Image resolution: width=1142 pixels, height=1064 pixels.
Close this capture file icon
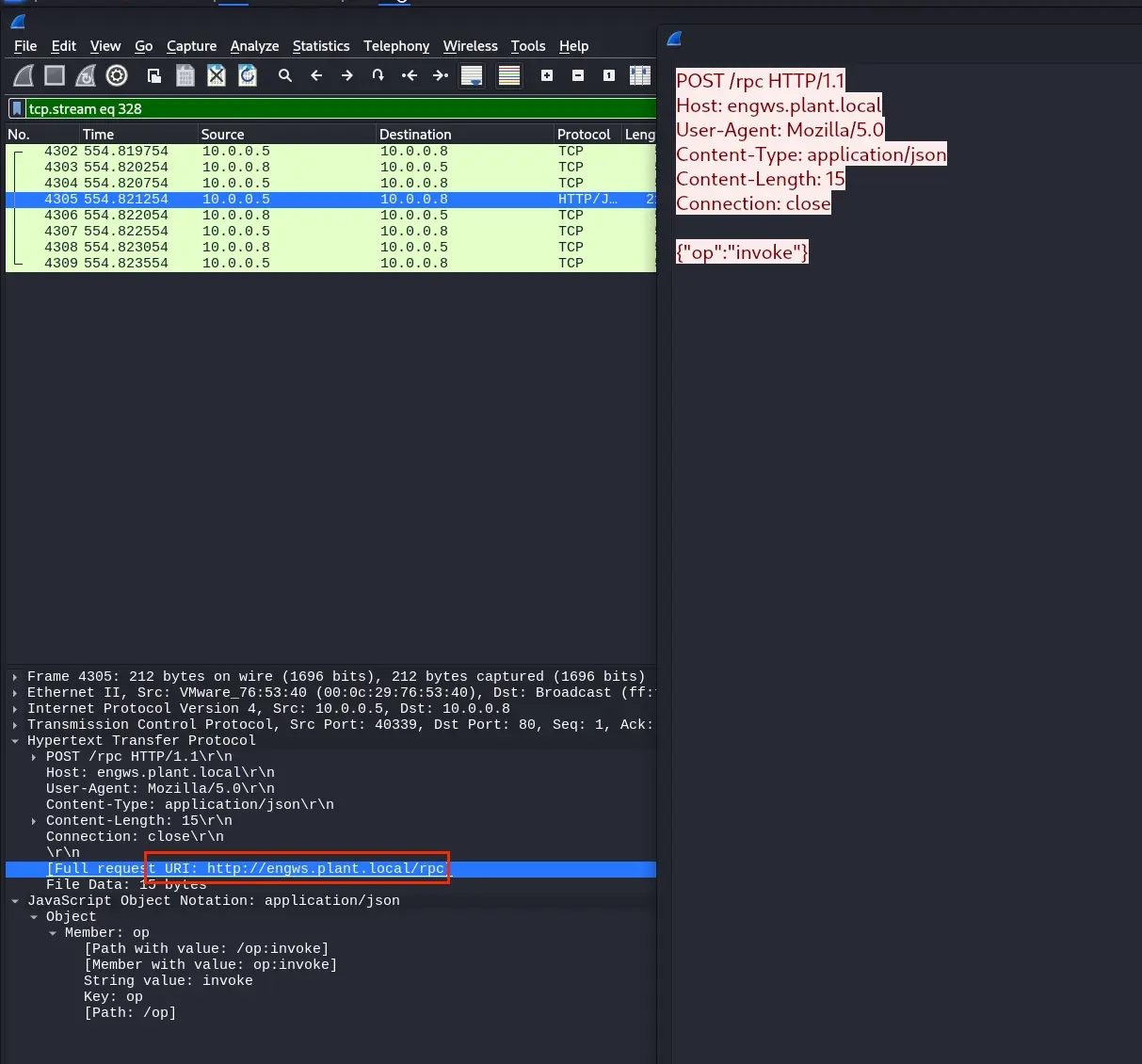(x=217, y=75)
